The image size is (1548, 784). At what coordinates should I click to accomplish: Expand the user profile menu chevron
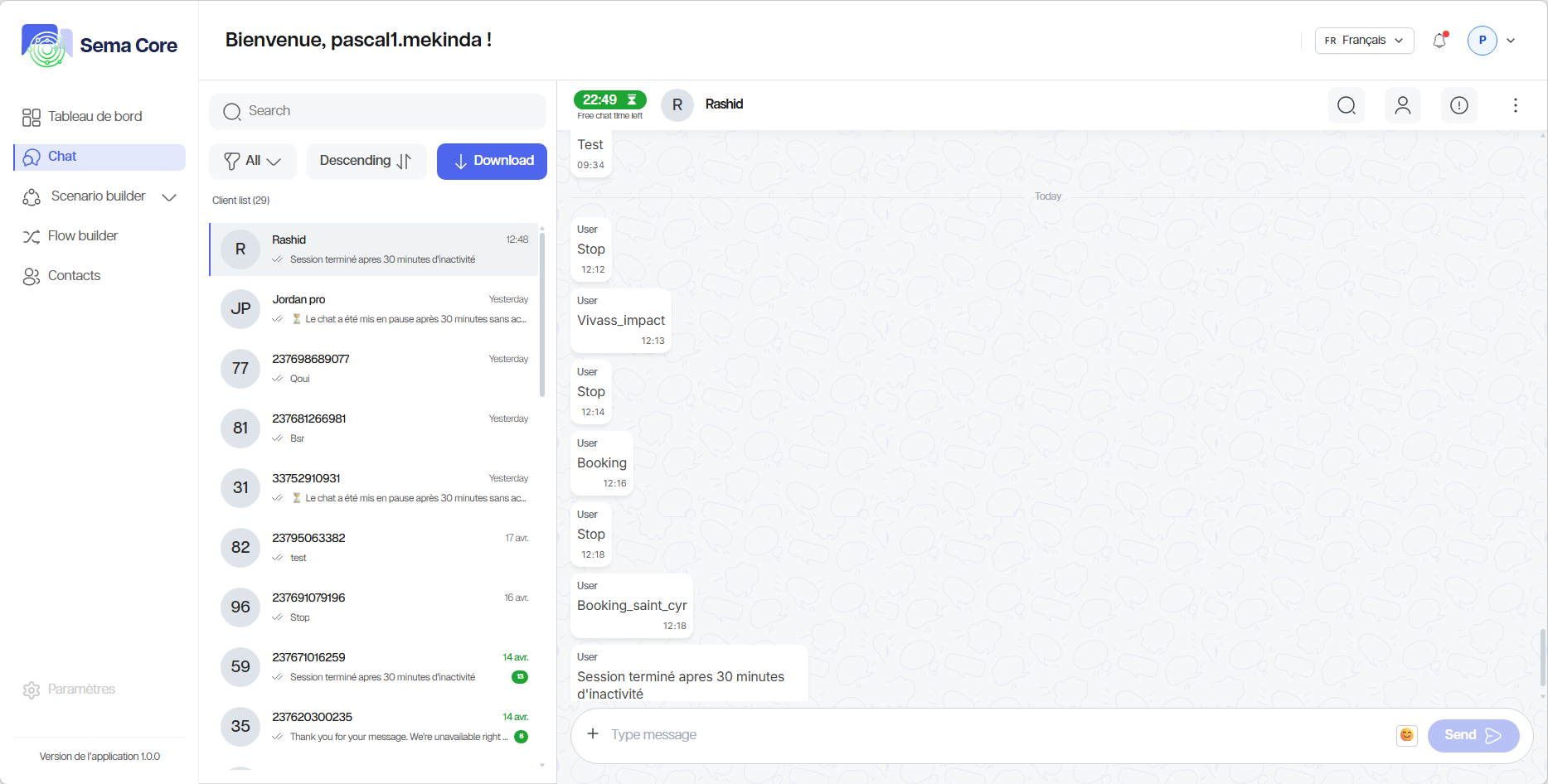pos(1511,41)
